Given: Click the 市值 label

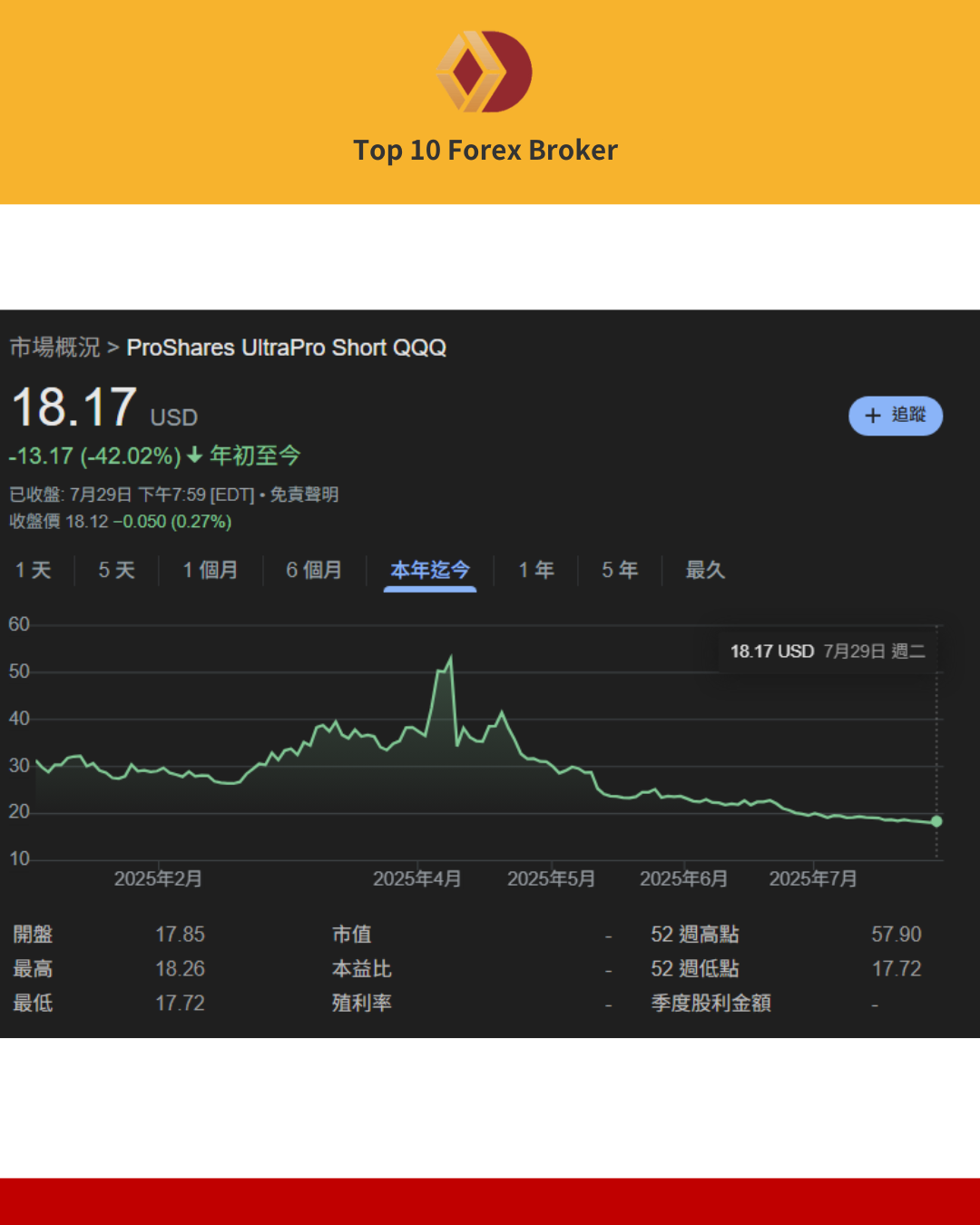Looking at the screenshot, I should (x=352, y=935).
